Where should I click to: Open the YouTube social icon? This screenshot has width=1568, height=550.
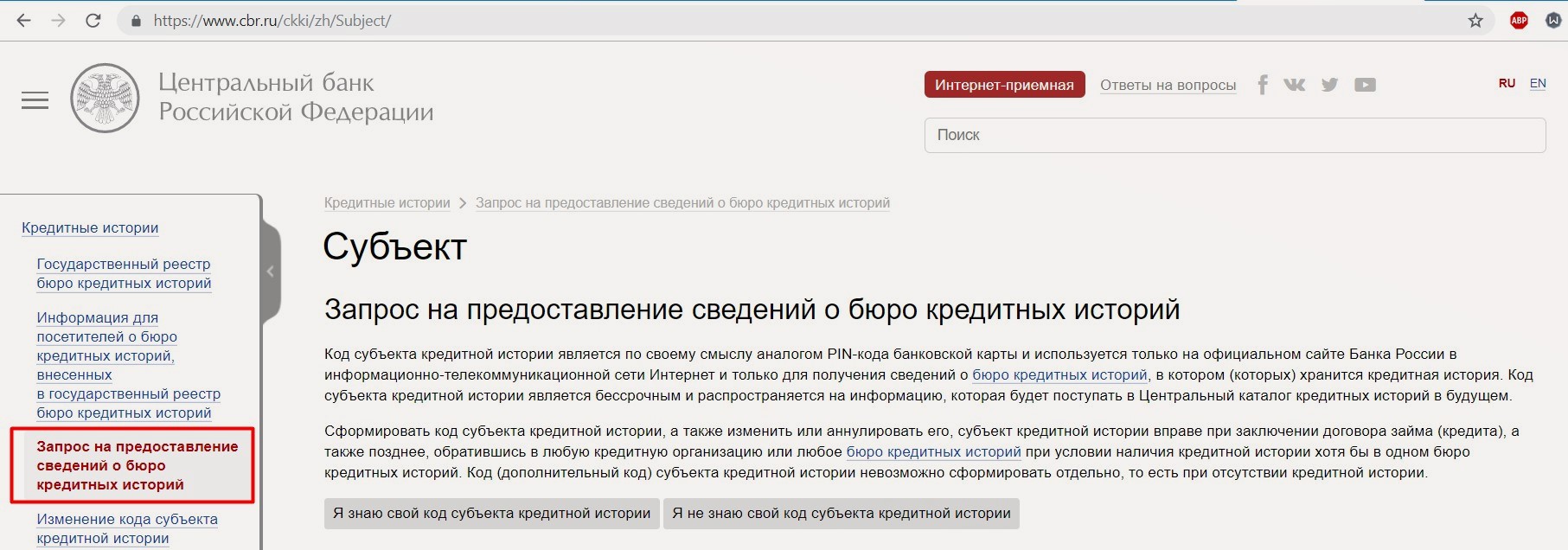[x=1365, y=85]
